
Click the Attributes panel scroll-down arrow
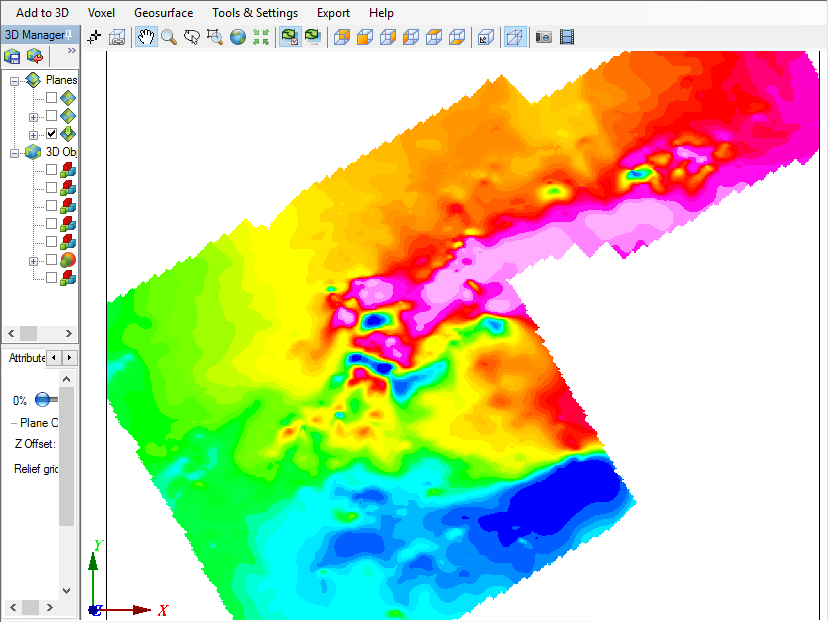(x=67, y=590)
